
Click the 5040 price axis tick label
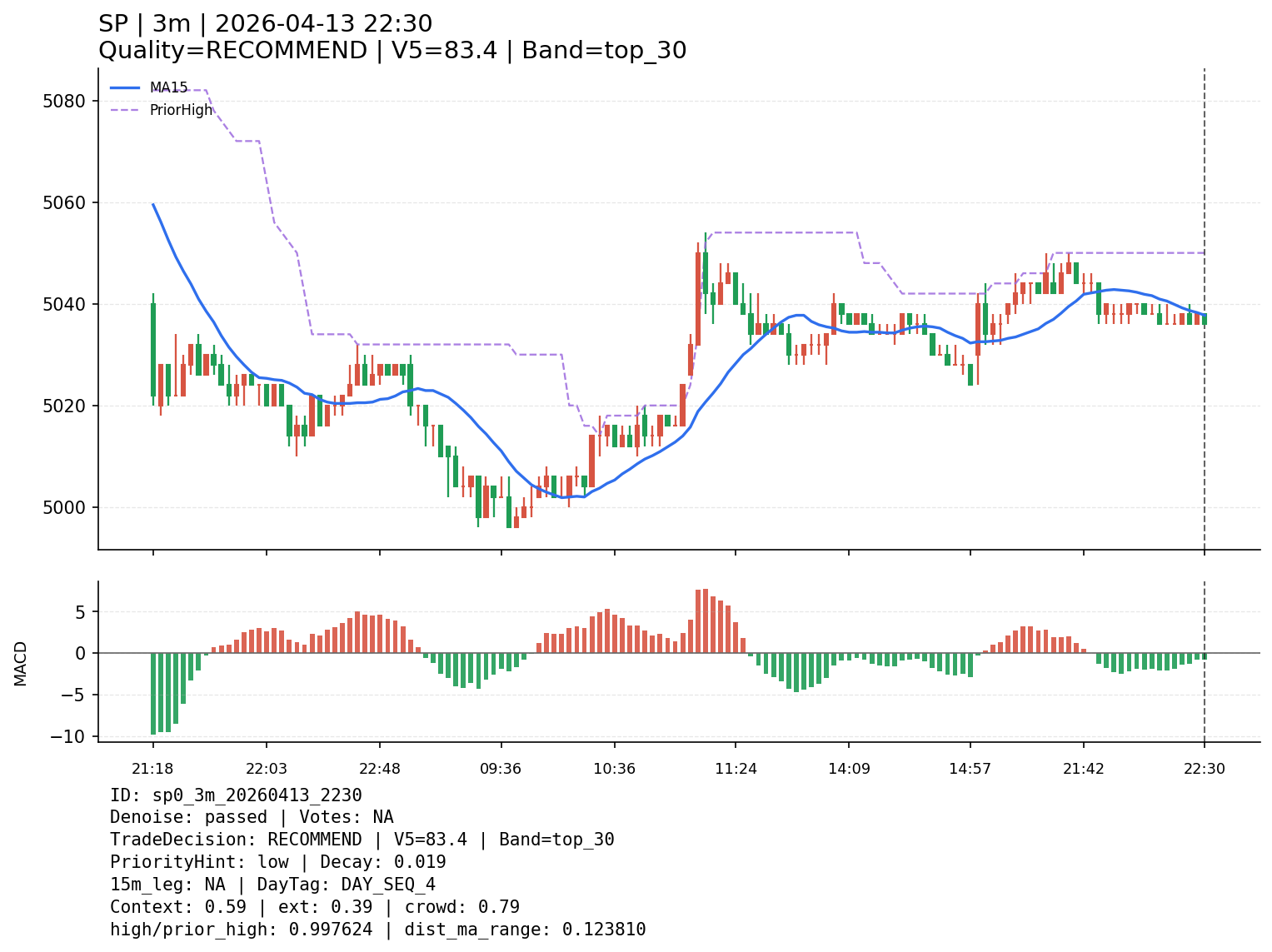coord(63,304)
